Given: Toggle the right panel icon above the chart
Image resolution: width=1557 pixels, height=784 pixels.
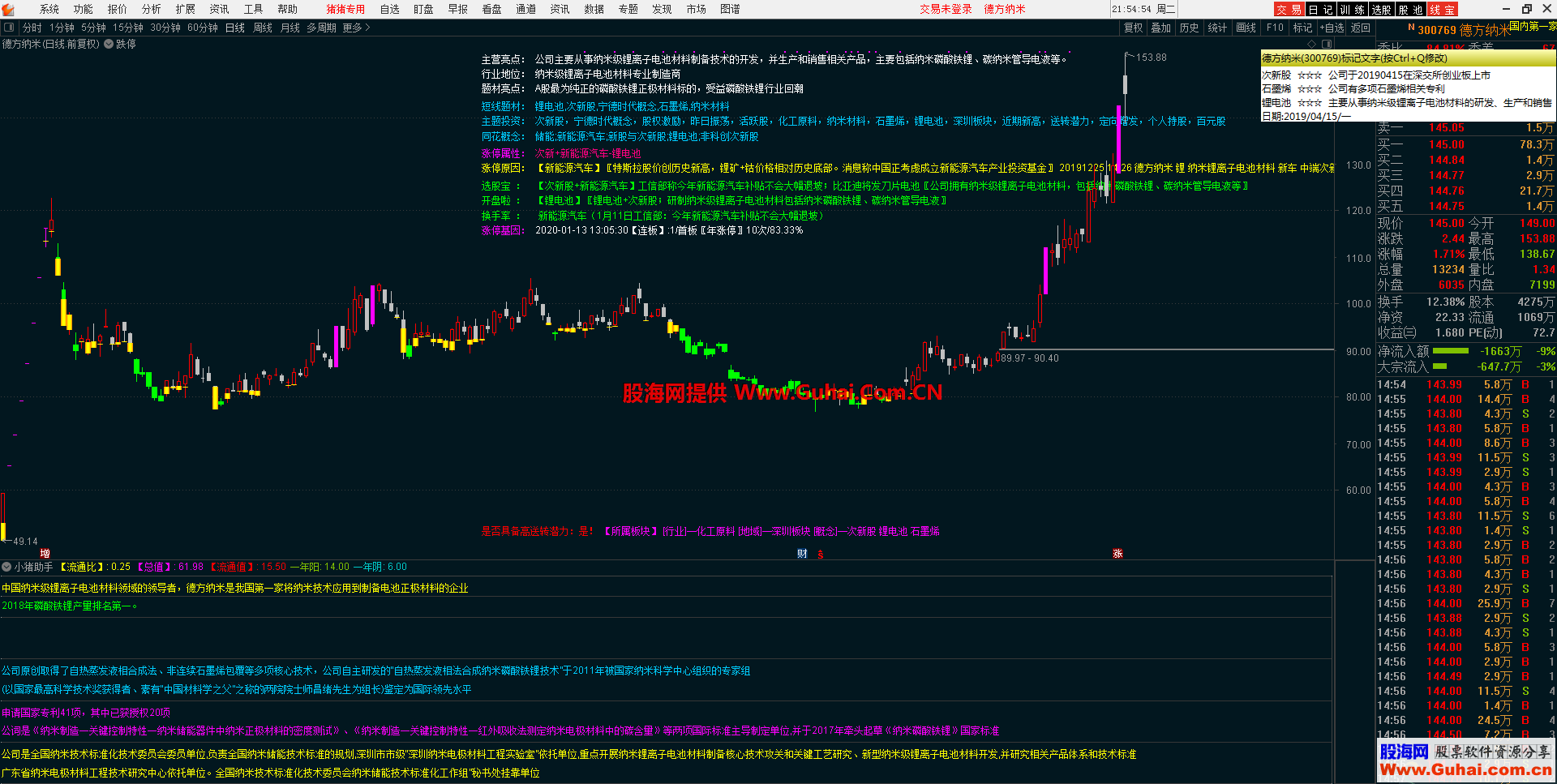Looking at the screenshot, I should click(x=1327, y=44).
